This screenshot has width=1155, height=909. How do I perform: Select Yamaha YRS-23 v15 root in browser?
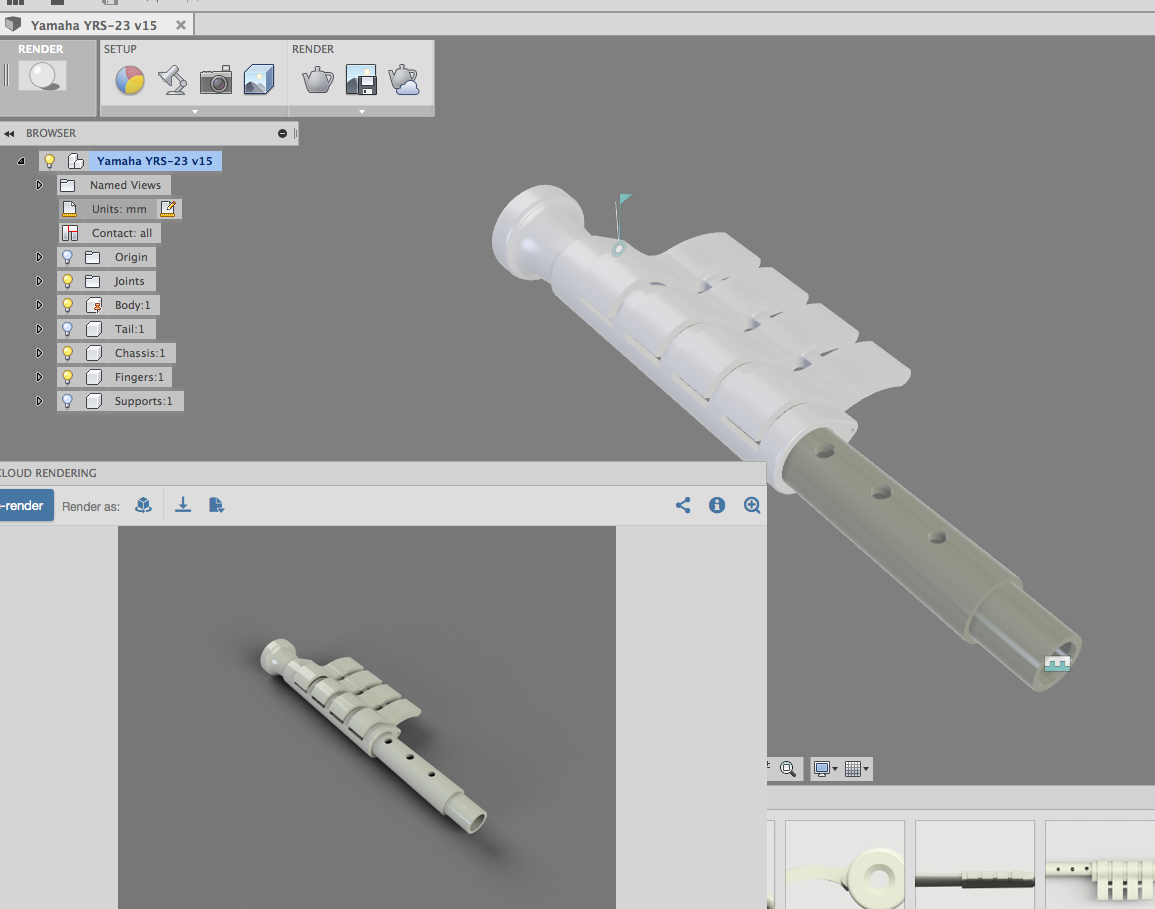pos(155,161)
